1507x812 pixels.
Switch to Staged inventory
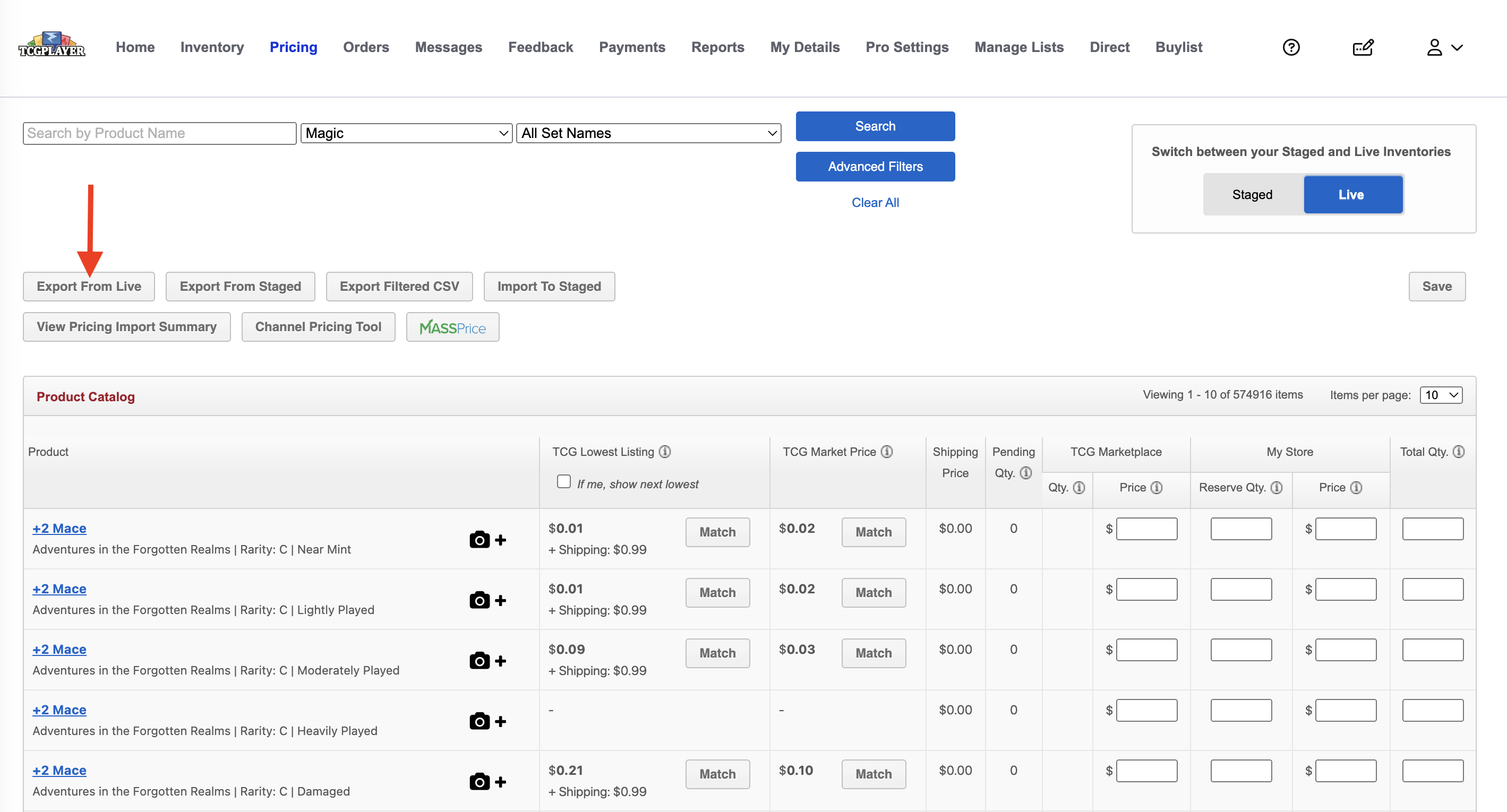tap(1253, 195)
